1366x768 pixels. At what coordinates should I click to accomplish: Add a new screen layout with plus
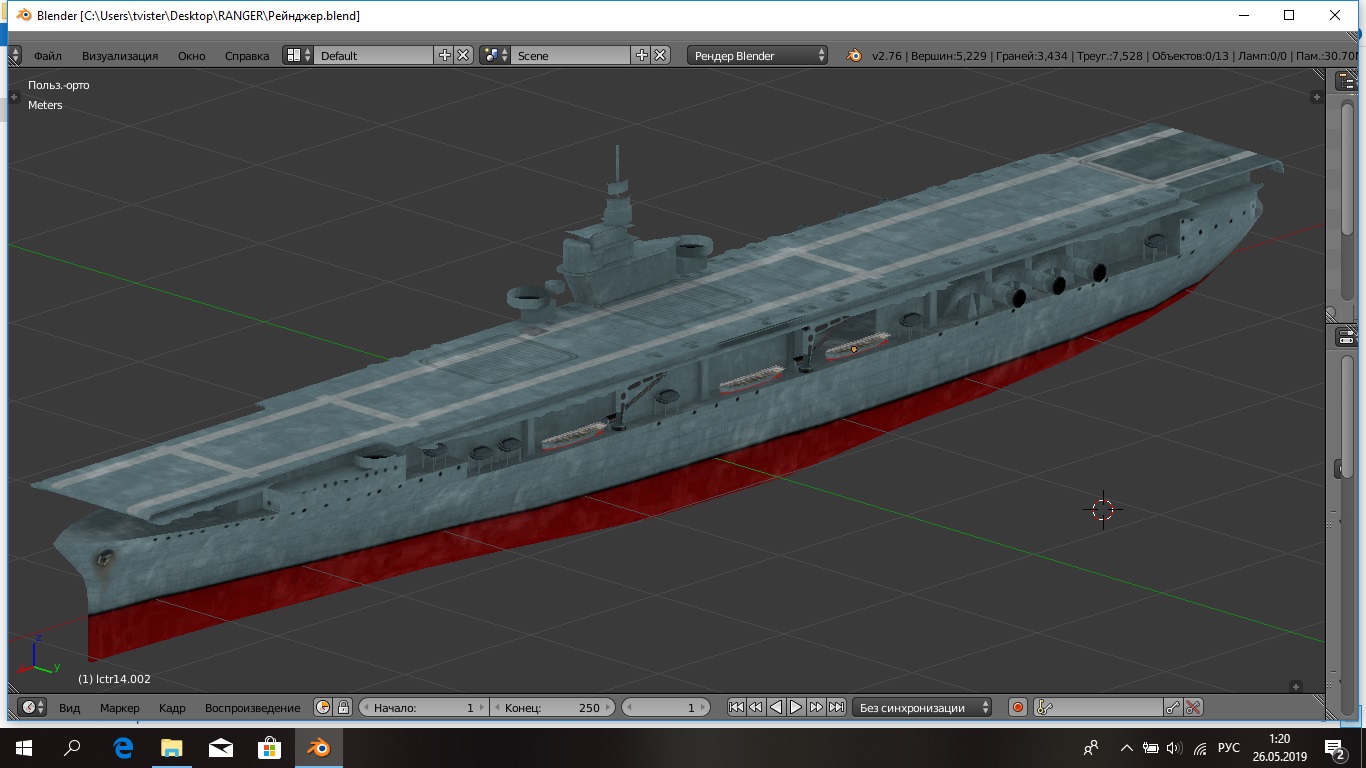[x=445, y=55]
